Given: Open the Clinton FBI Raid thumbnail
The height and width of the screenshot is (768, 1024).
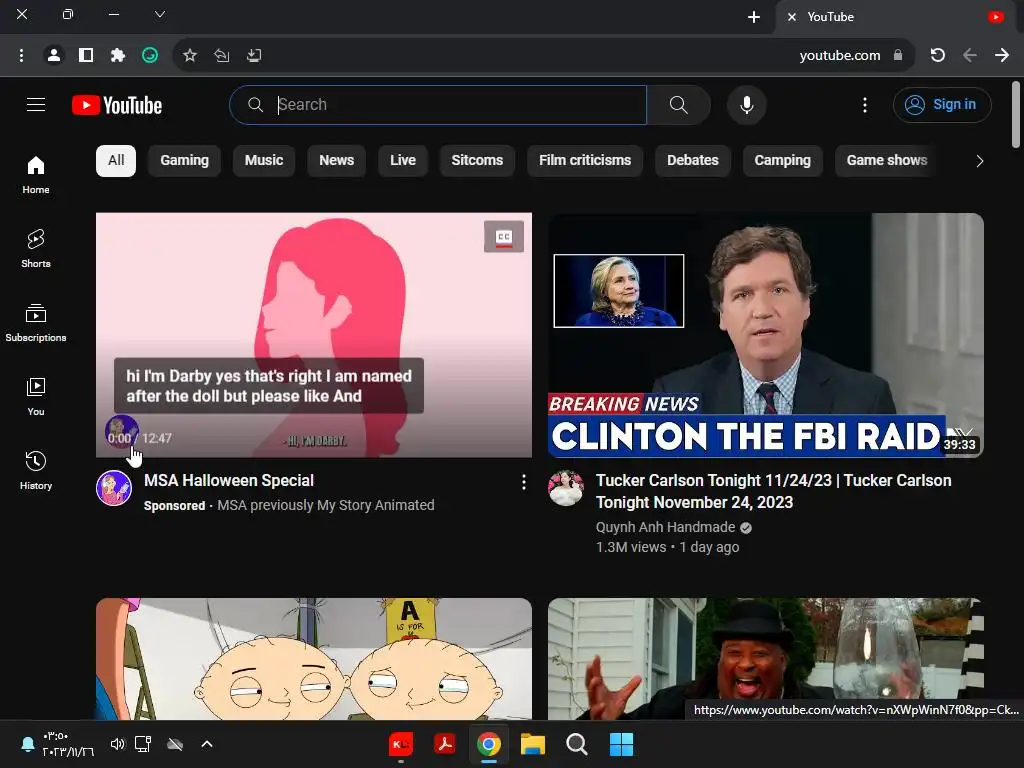Looking at the screenshot, I should pyautogui.click(x=765, y=335).
